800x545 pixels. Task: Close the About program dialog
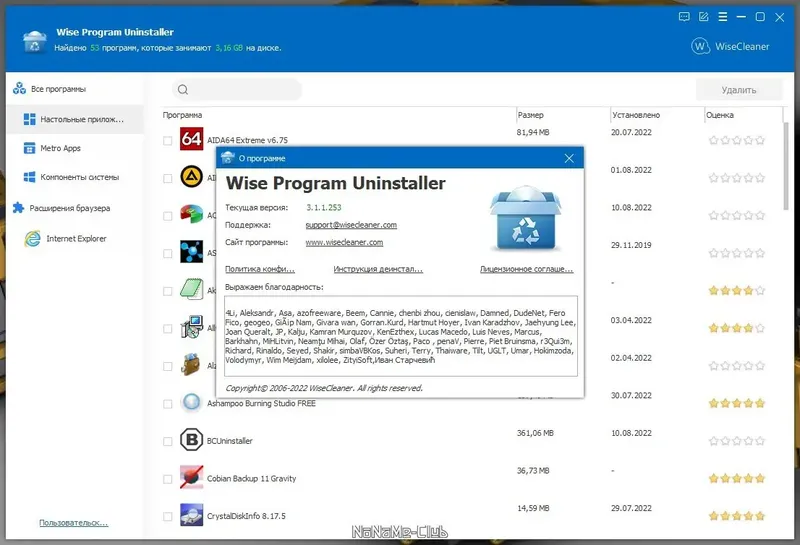pos(569,159)
